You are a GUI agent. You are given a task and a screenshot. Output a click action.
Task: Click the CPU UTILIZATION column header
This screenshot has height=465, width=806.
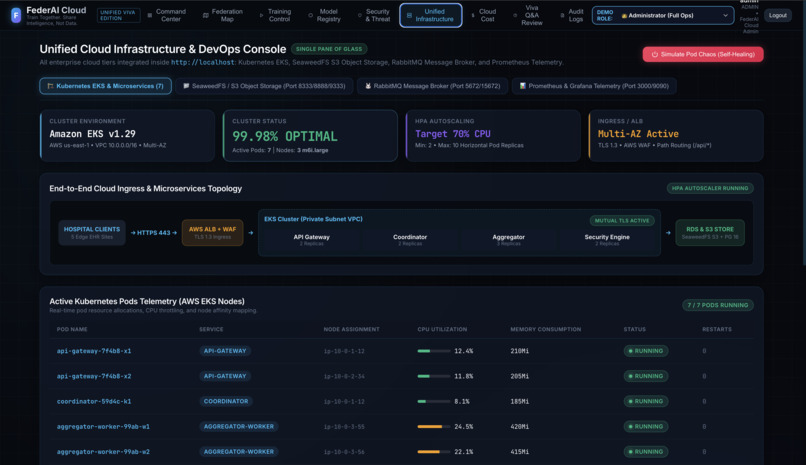(442, 329)
